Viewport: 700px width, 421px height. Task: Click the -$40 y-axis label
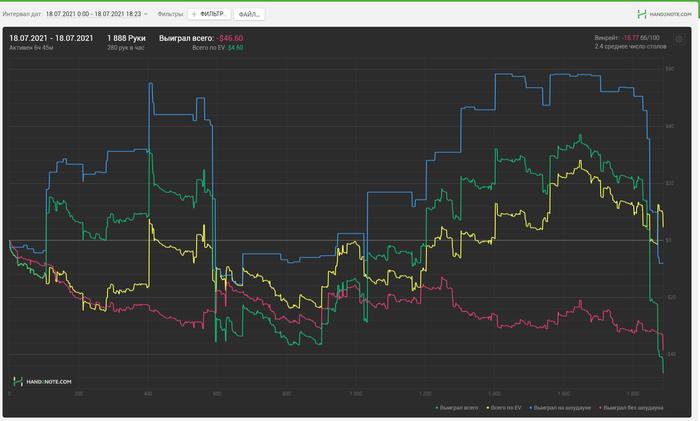pos(669,354)
